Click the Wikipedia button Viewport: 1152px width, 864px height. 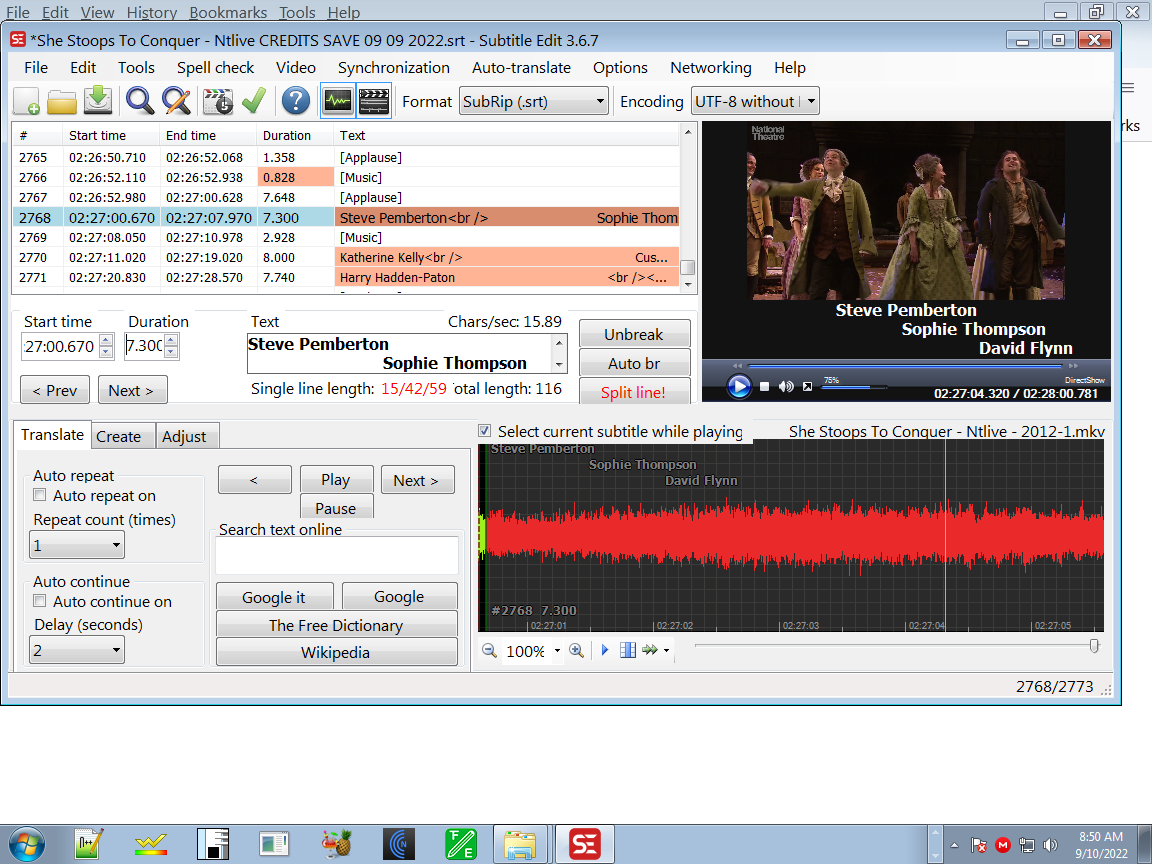(336, 652)
